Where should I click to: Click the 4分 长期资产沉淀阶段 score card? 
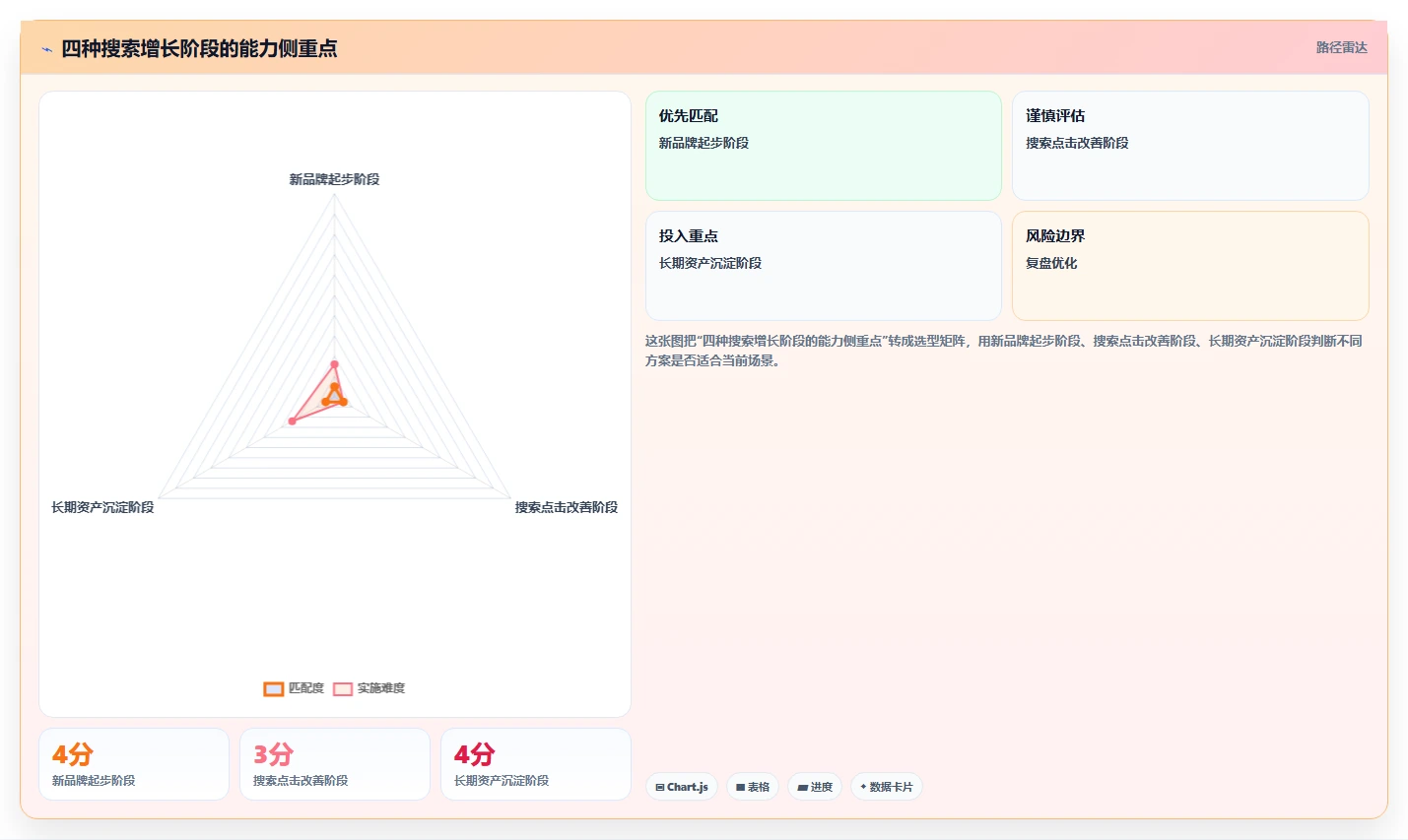[536, 764]
